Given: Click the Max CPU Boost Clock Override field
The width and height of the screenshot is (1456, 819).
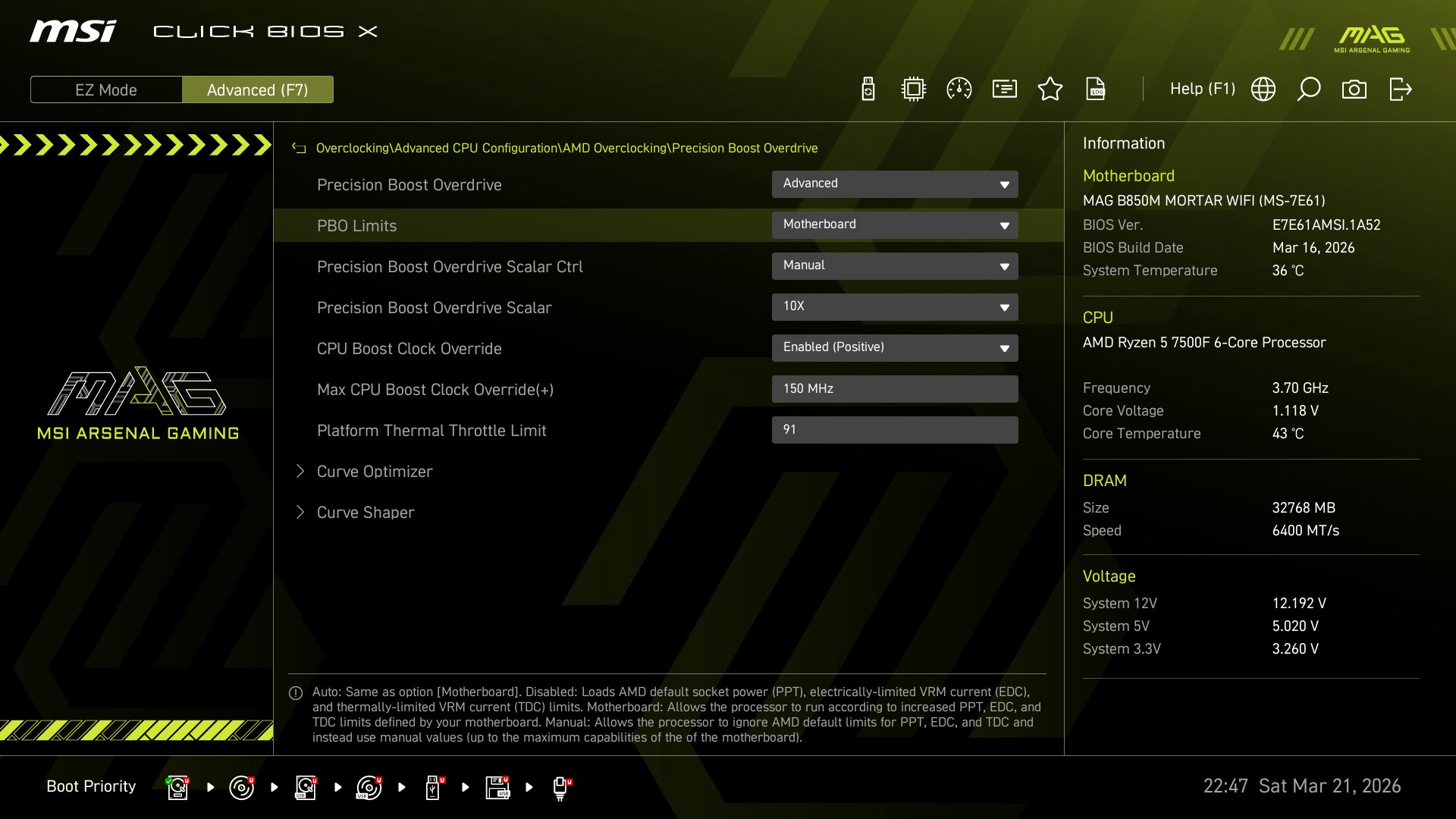Looking at the screenshot, I should pyautogui.click(x=895, y=389).
